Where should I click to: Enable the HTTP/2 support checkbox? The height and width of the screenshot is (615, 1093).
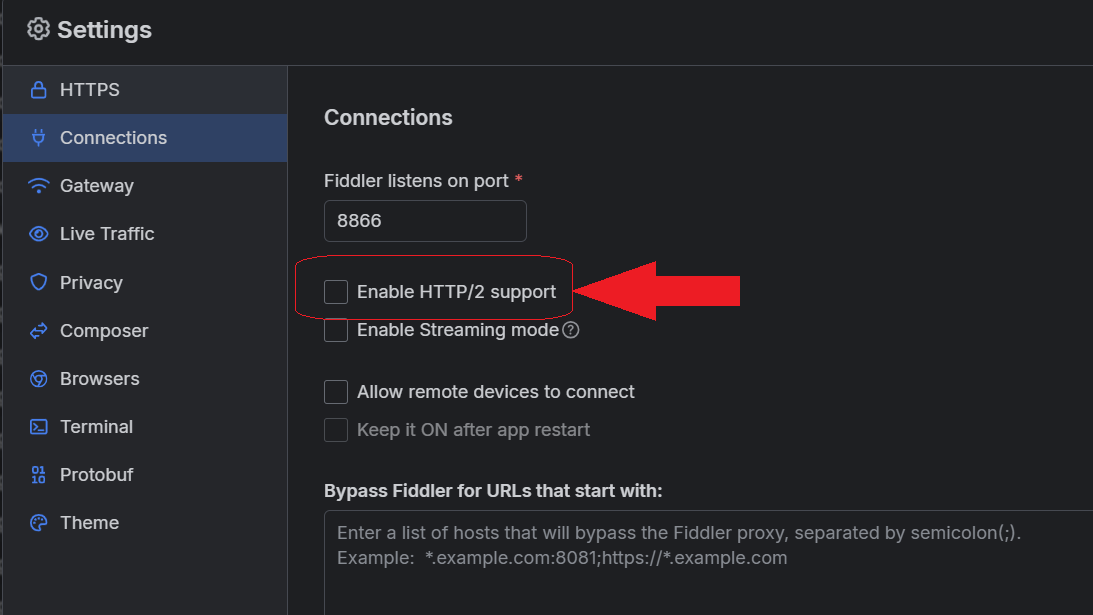(x=336, y=292)
